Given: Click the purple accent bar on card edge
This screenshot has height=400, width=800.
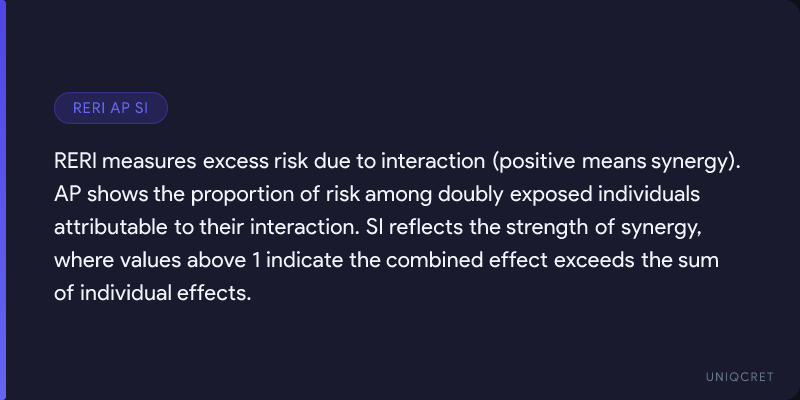Looking at the screenshot, I should (3, 200).
